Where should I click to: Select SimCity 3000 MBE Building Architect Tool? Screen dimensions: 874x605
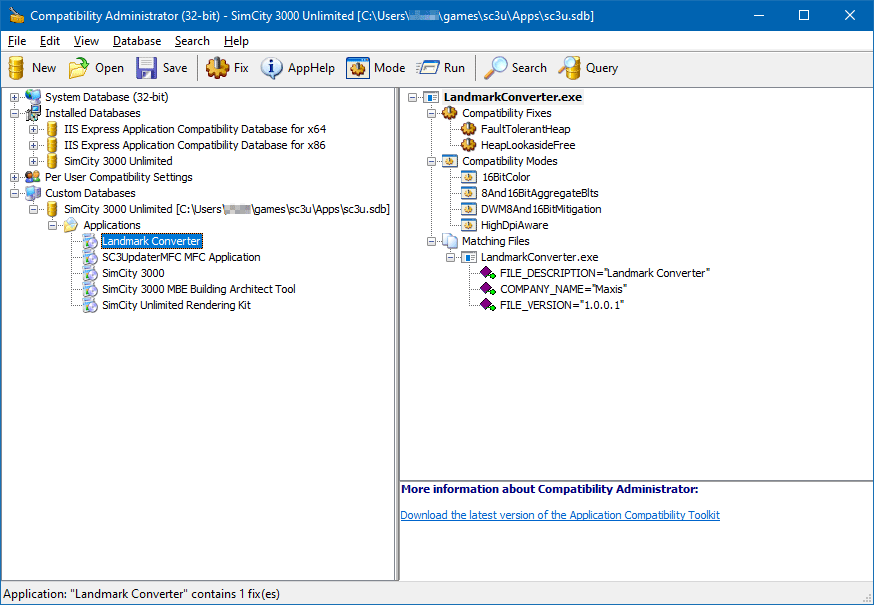point(198,289)
